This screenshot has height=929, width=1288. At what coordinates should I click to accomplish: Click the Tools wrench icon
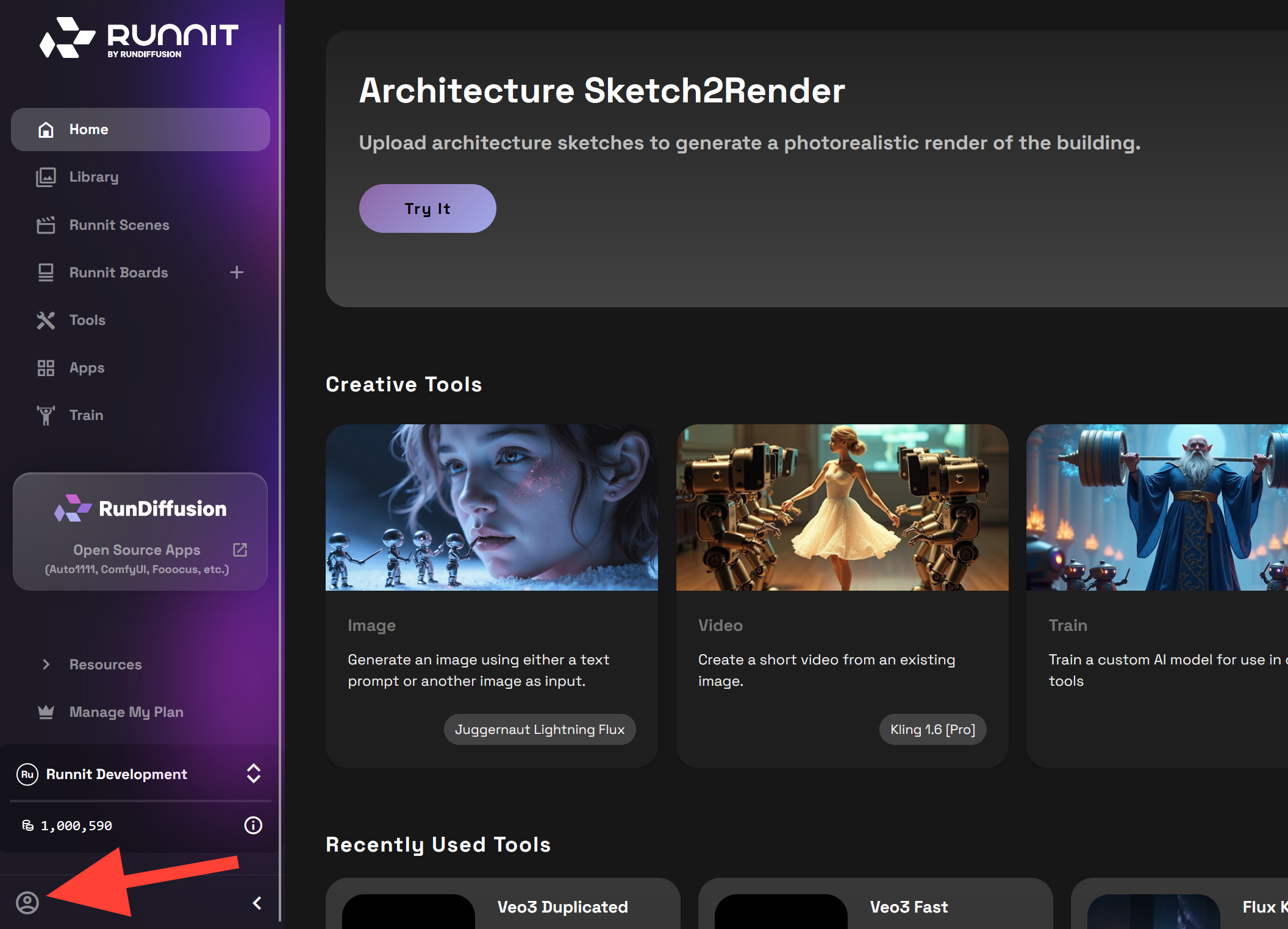(x=46, y=320)
